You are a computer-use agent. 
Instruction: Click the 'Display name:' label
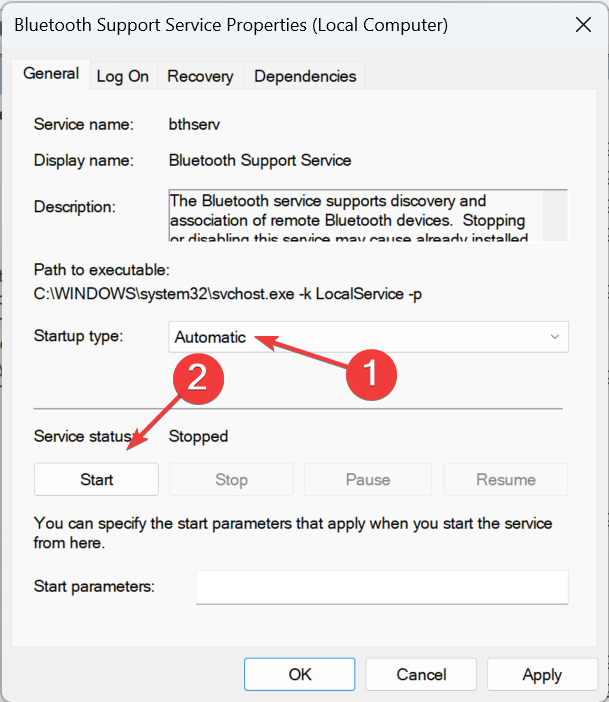84,160
